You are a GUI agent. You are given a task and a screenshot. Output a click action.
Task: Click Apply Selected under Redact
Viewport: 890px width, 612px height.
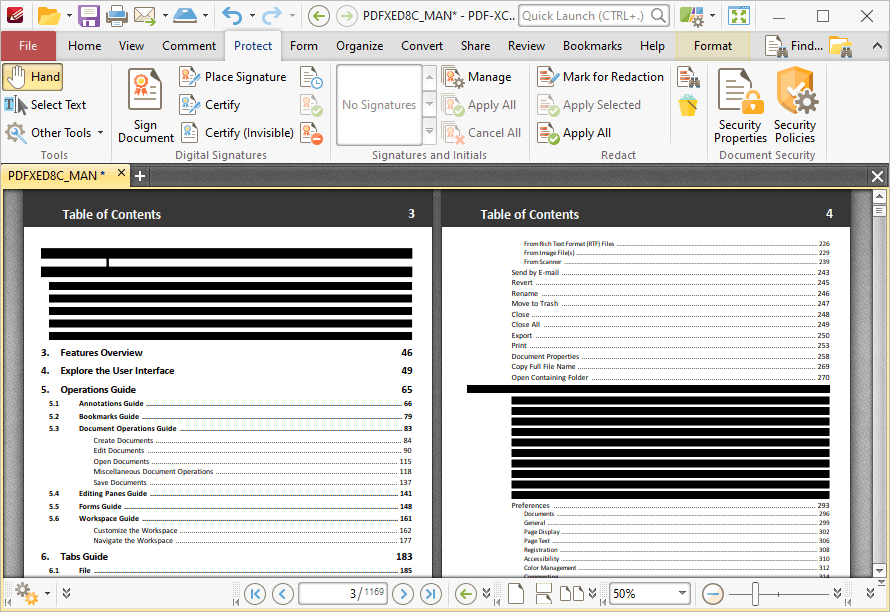tap(589, 105)
